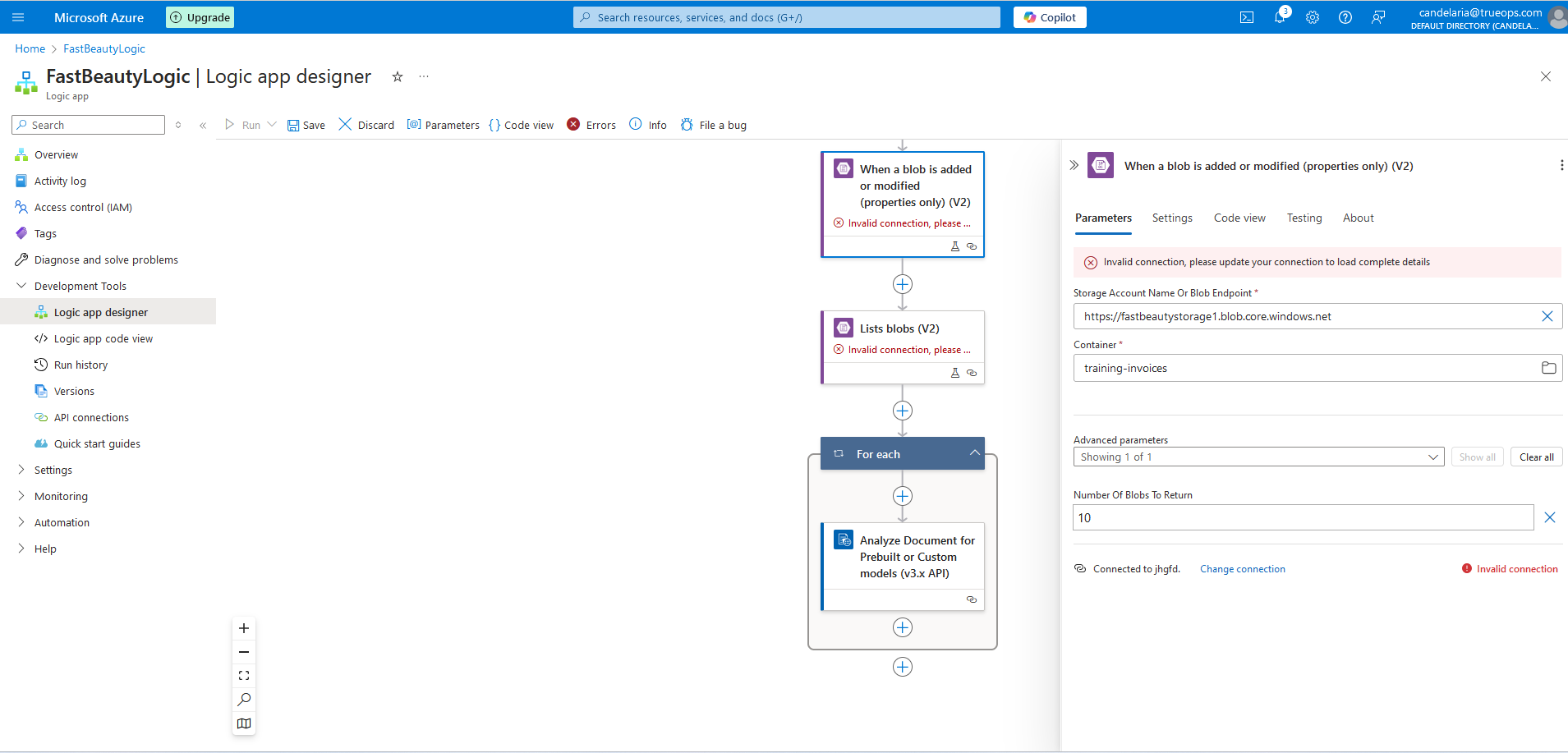
Task: Open the Run dropdown arrow
Action: 272,125
